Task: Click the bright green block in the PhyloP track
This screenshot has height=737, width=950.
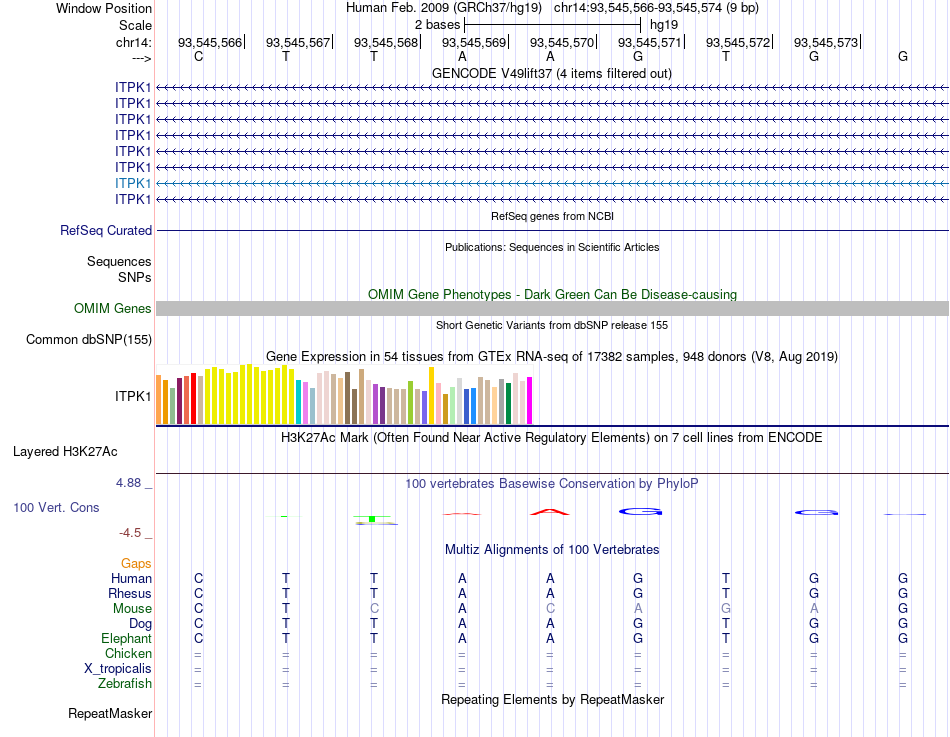Action: [372, 519]
